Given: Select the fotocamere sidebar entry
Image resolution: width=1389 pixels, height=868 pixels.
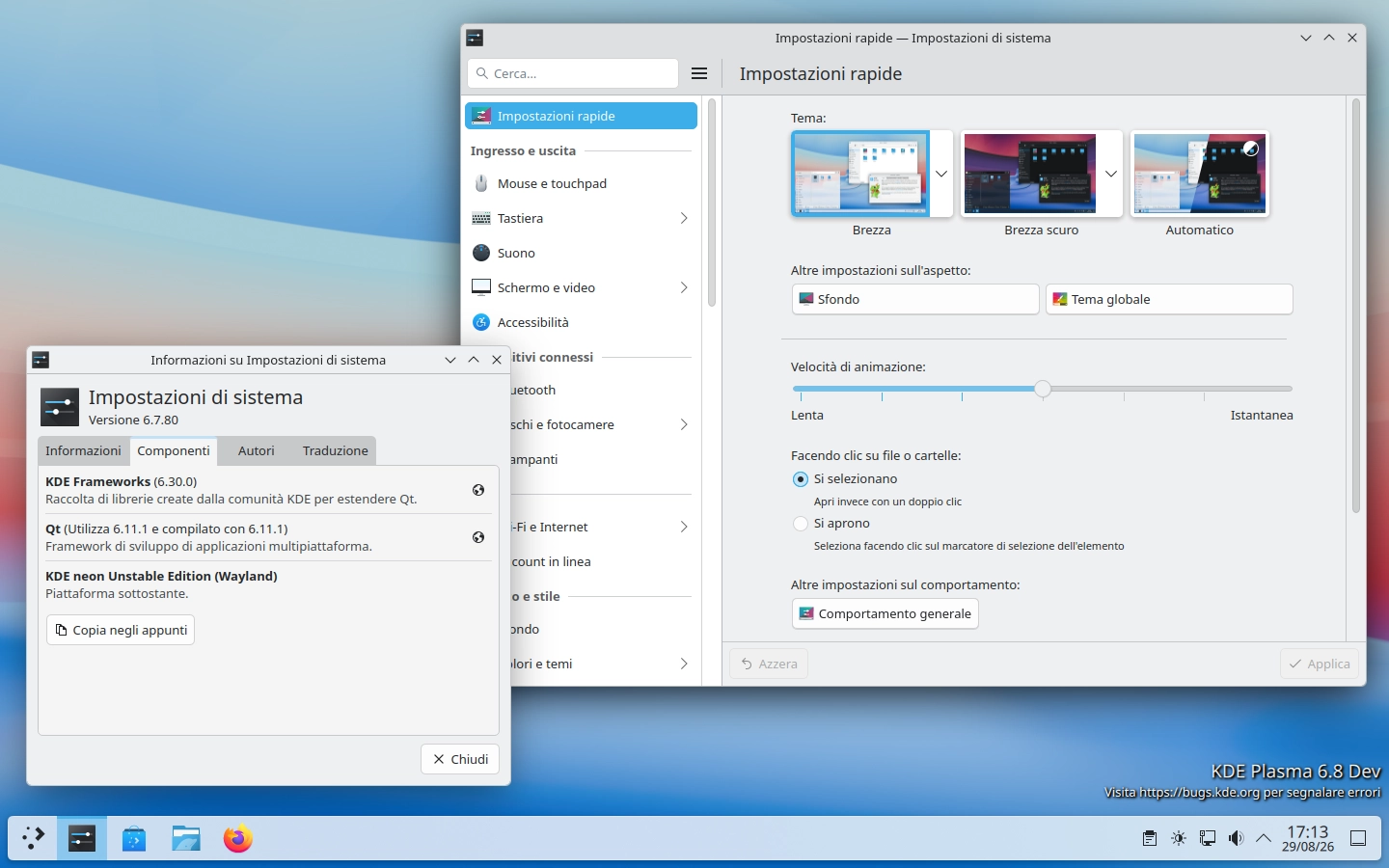Looking at the screenshot, I should click(602, 424).
